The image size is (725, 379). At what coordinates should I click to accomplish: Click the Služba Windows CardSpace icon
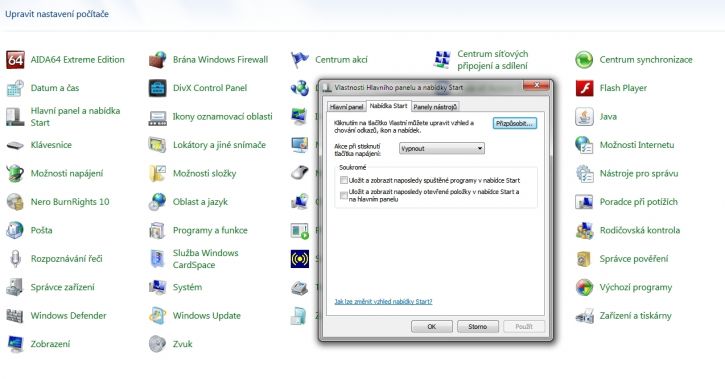point(158,259)
